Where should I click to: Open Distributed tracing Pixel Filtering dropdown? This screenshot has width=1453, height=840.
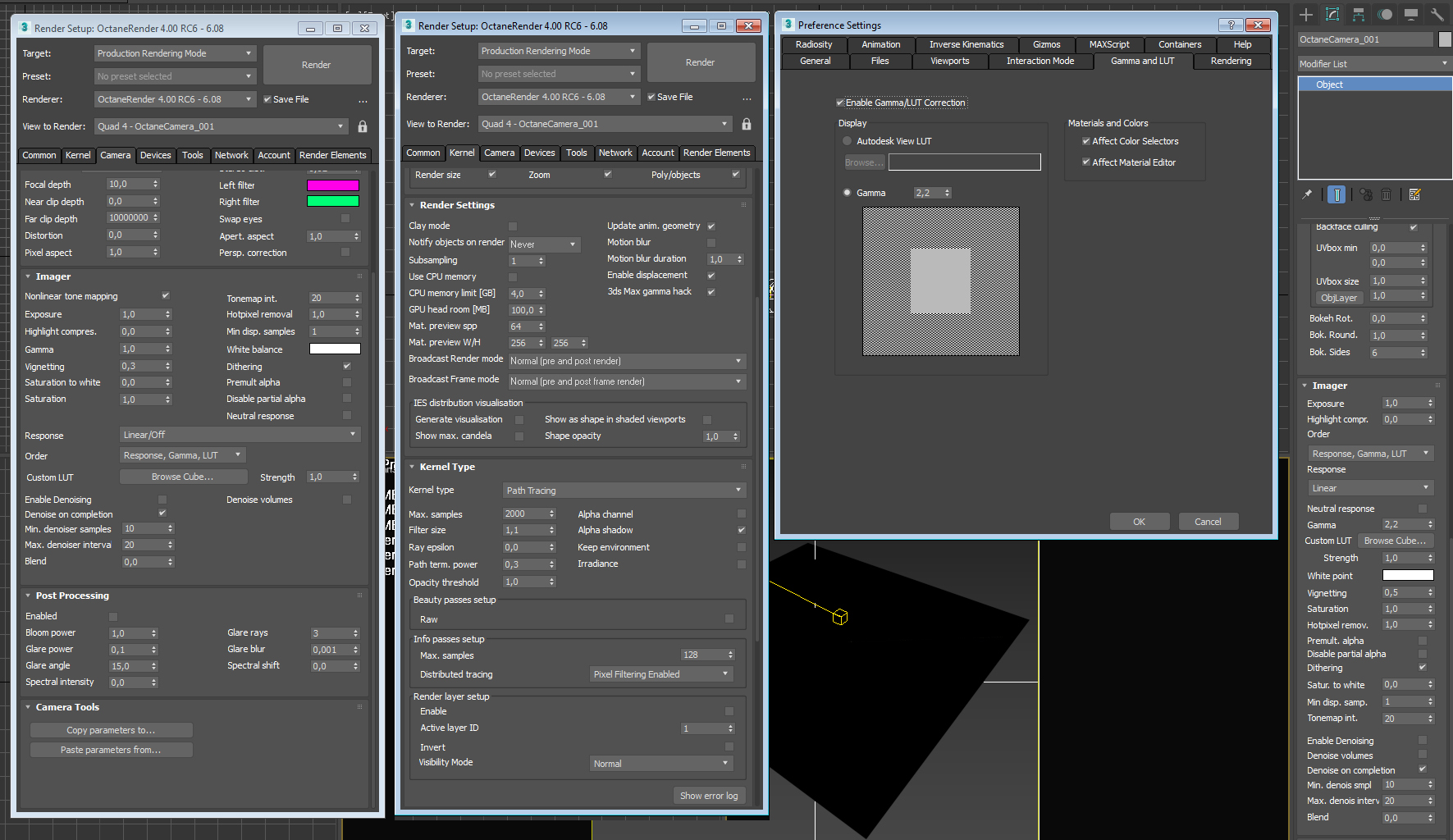pos(661,674)
